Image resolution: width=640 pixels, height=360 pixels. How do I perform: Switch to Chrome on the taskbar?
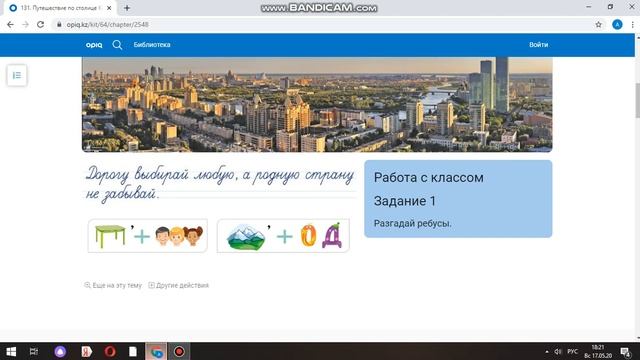156,351
